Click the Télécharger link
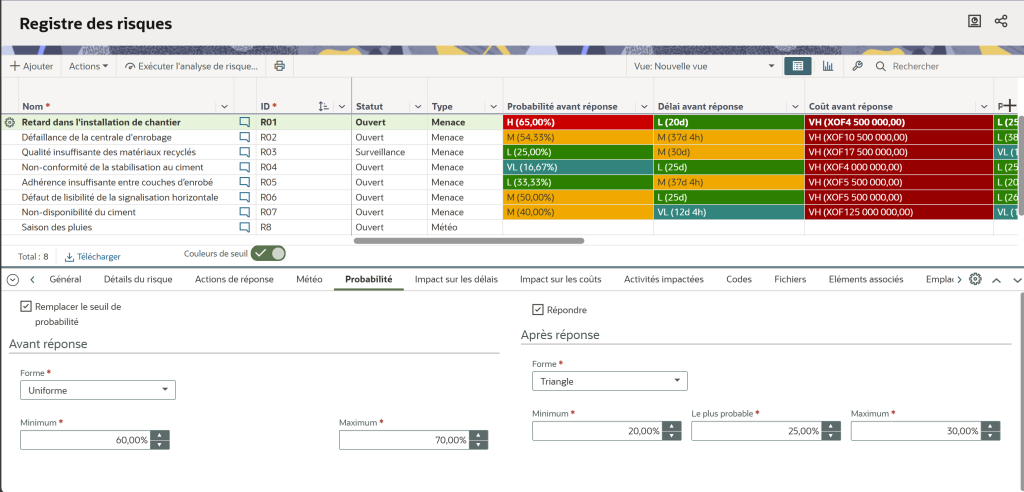The height and width of the screenshot is (492, 1024). click(x=92, y=257)
